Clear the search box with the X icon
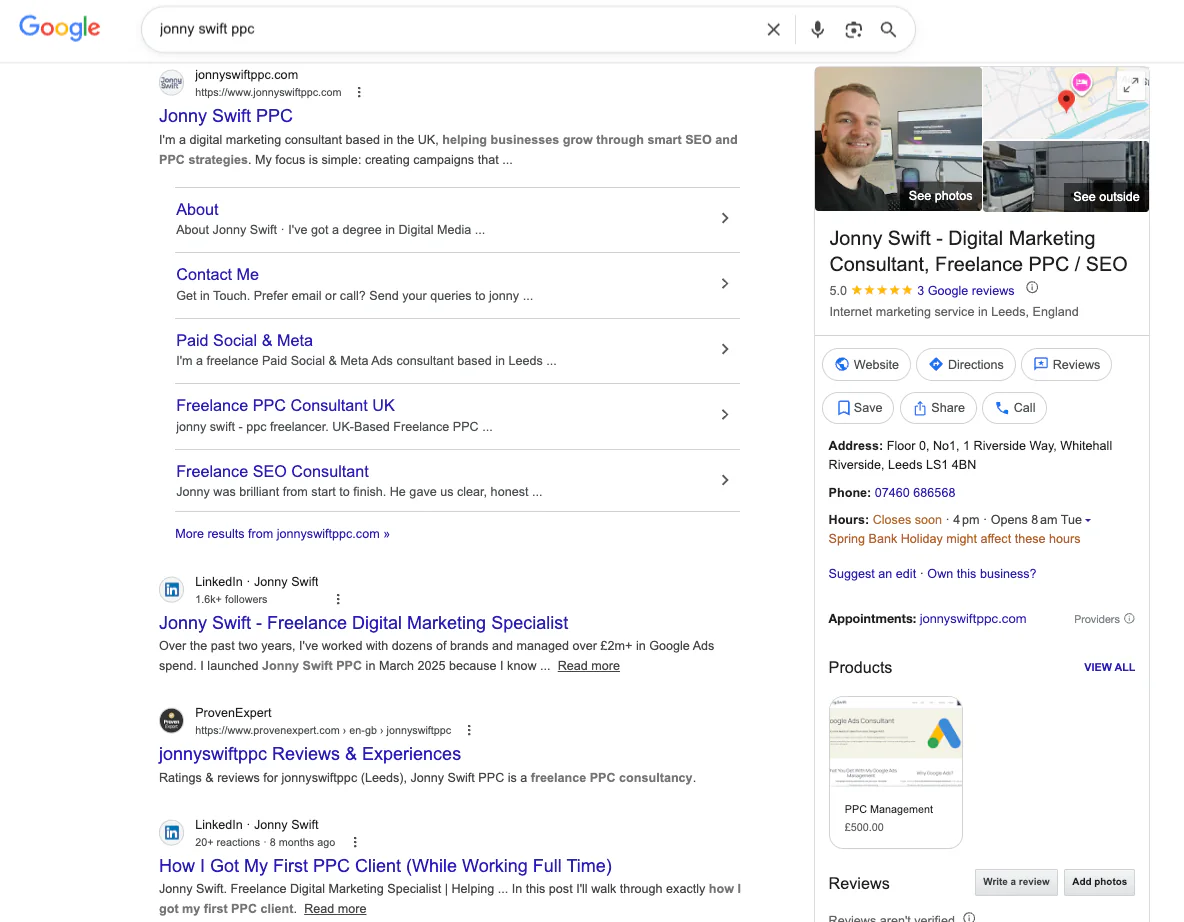The width and height of the screenshot is (1184, 922). click(x=773, y=29)
